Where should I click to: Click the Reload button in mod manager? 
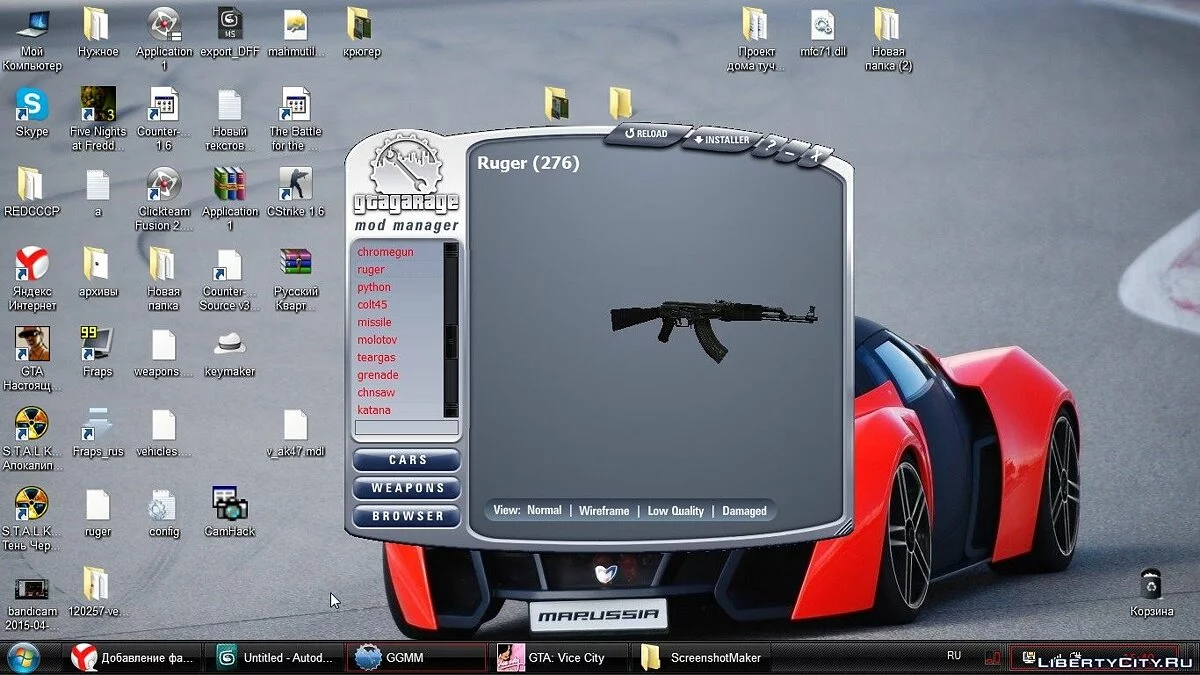pos(647,134)
